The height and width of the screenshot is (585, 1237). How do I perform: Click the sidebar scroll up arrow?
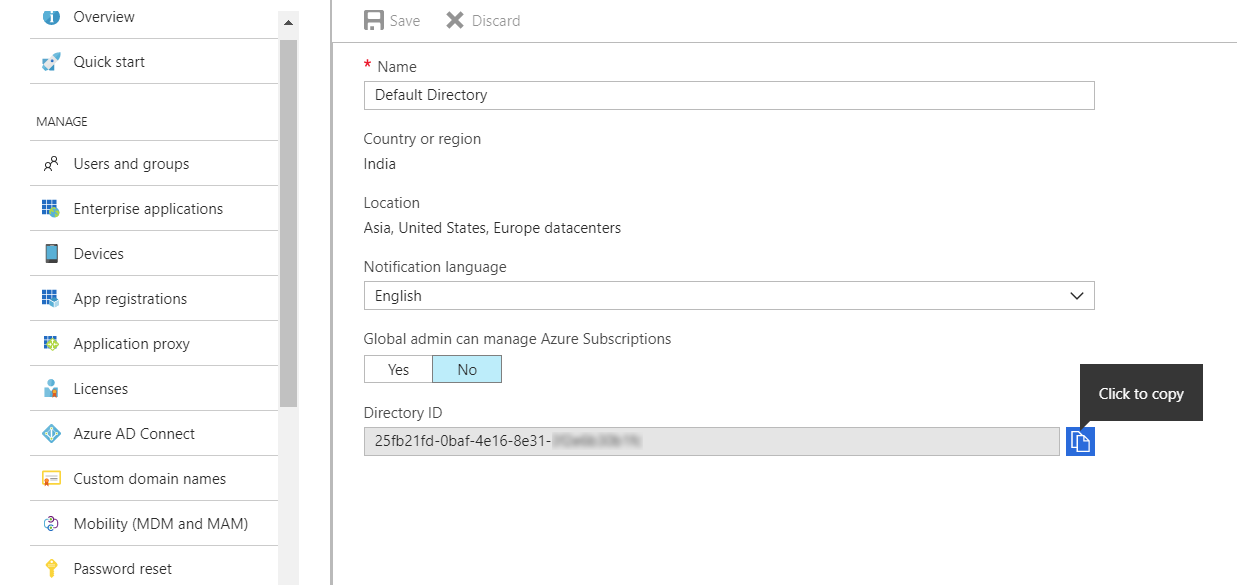pos(289,22)
